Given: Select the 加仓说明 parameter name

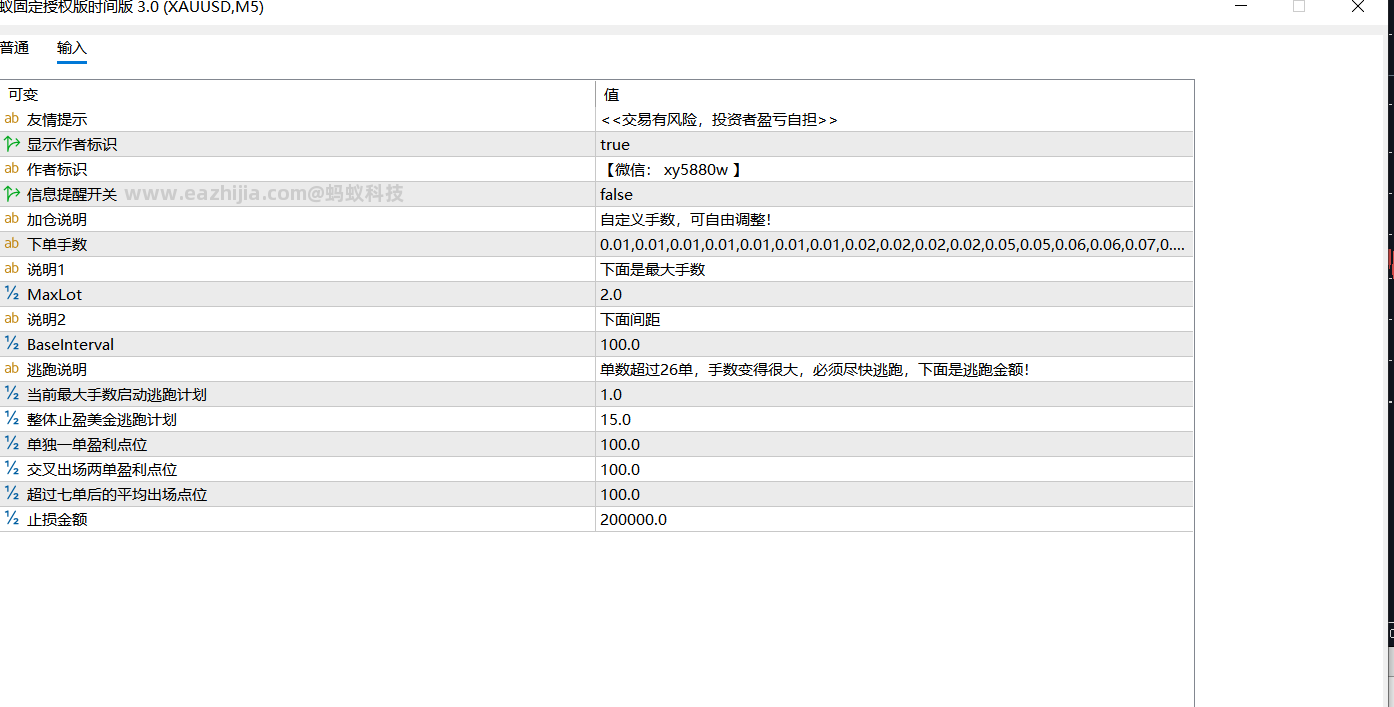Looking at the screenshot, I should click(57, 219).
